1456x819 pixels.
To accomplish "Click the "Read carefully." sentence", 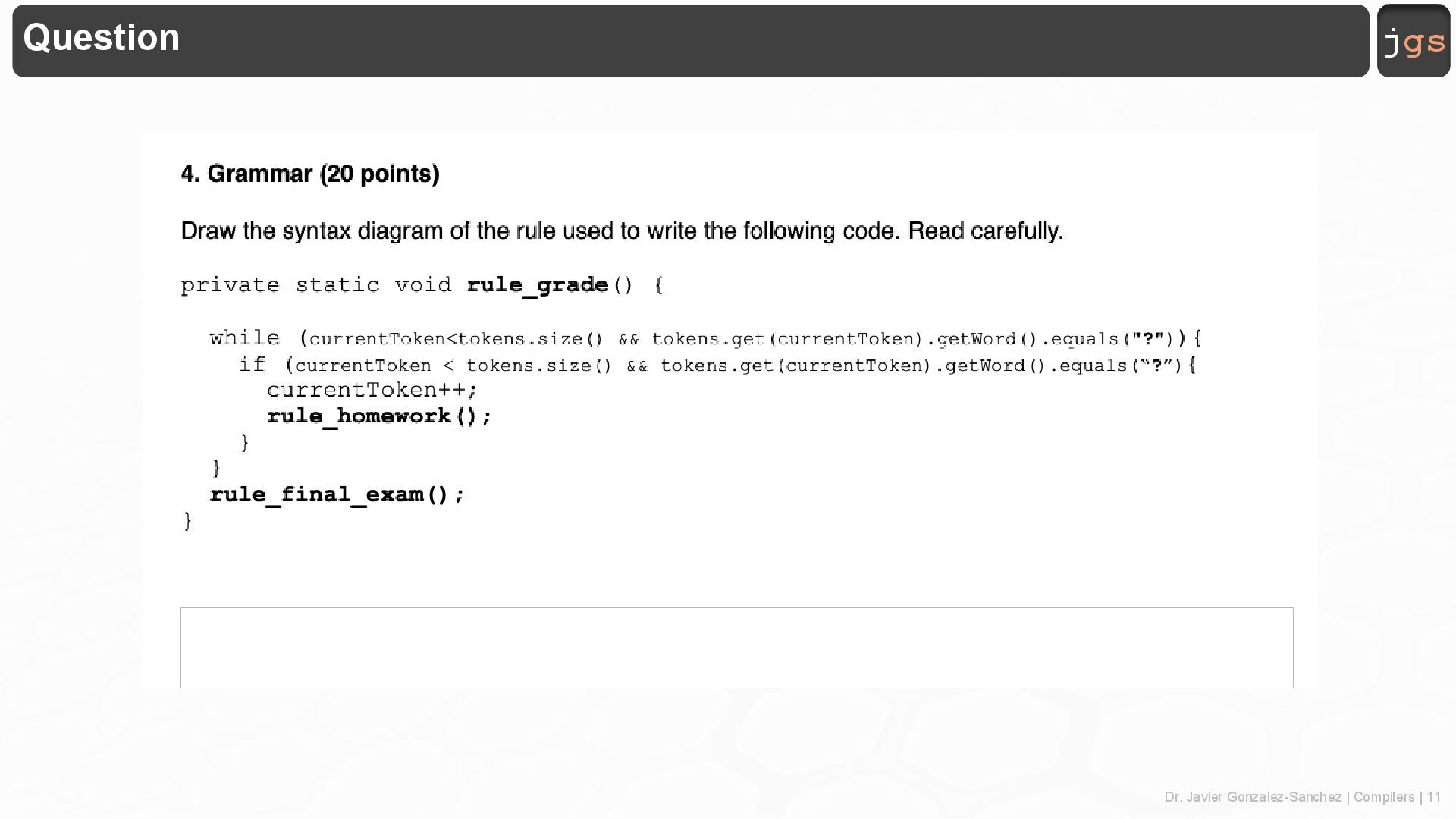I will click(986, 231).
